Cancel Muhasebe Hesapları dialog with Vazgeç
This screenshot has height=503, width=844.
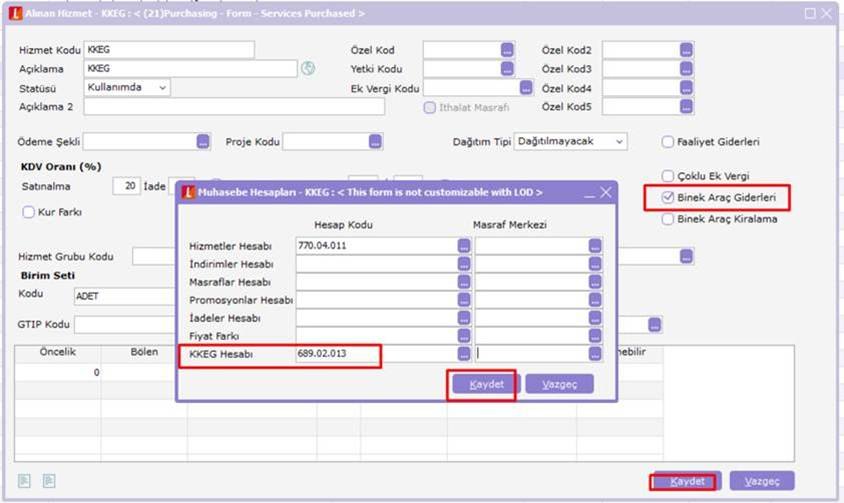(x=559, y=385)
